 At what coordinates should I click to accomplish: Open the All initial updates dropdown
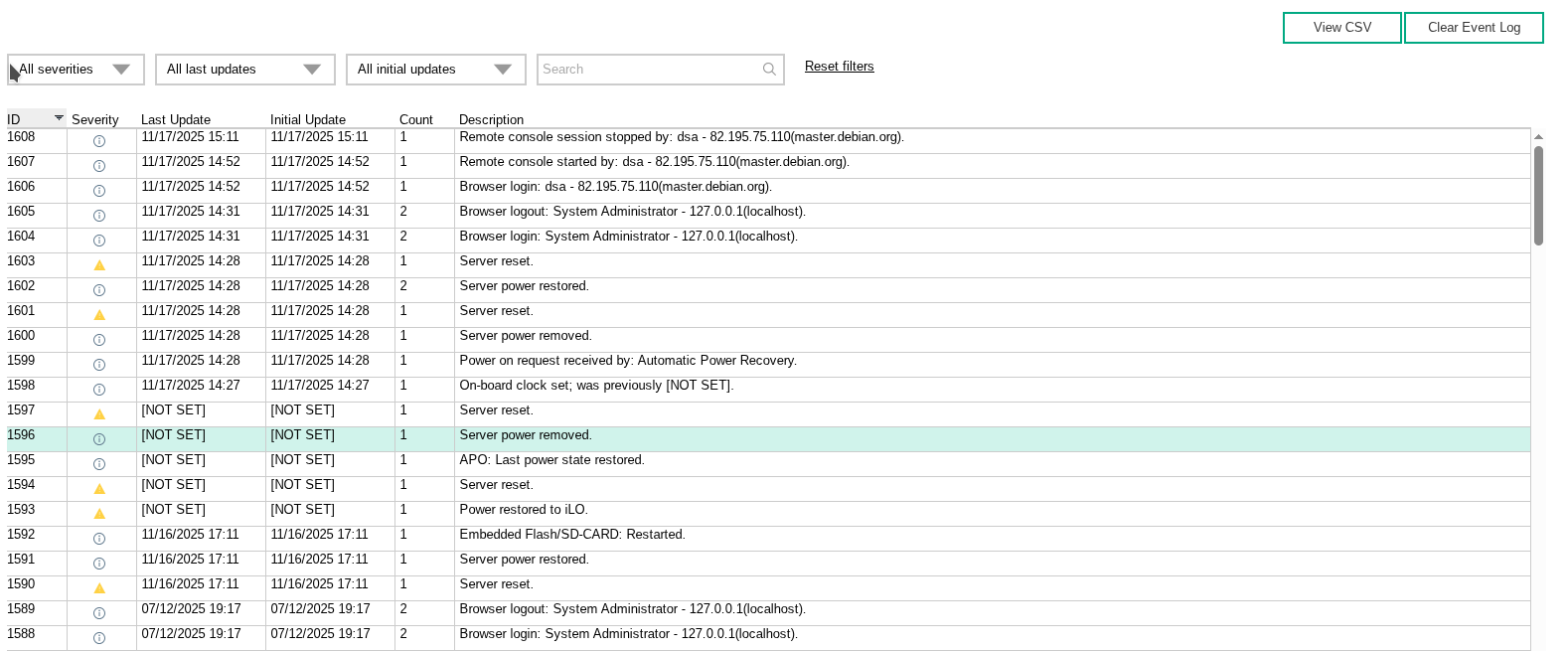point(435,70)
